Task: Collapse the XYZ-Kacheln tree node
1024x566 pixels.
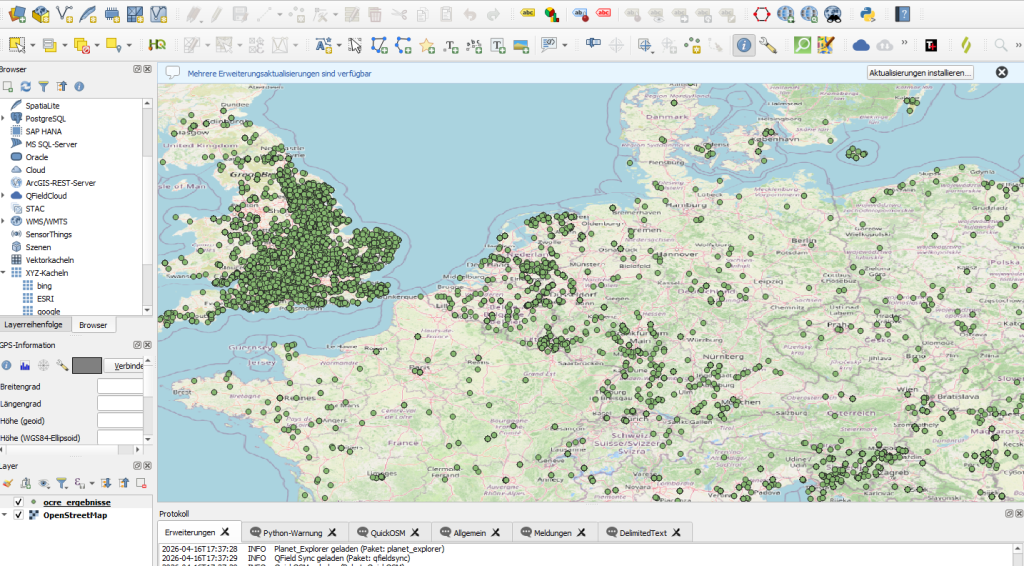Action: click(x=4, y=273)
